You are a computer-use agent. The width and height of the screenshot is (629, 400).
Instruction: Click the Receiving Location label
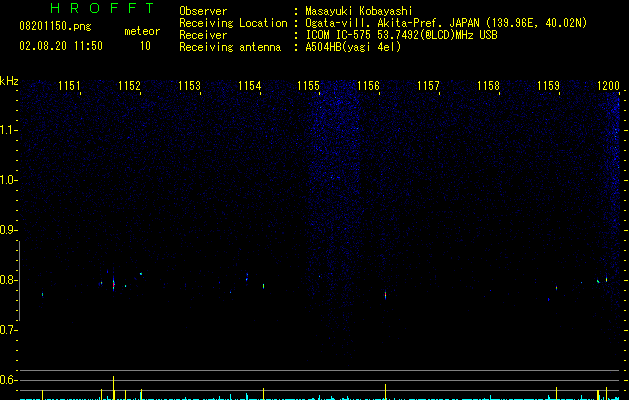(233, 23)
